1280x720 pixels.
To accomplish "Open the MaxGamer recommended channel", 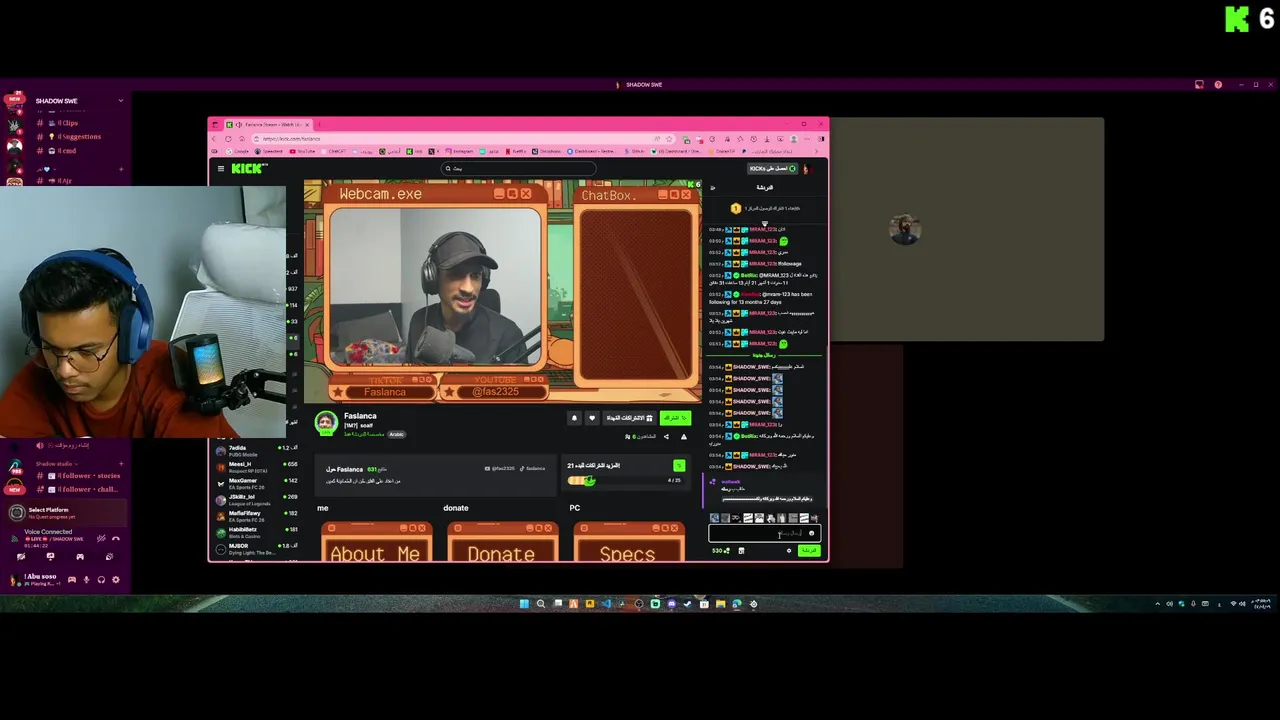I will [x=255, y=482].
